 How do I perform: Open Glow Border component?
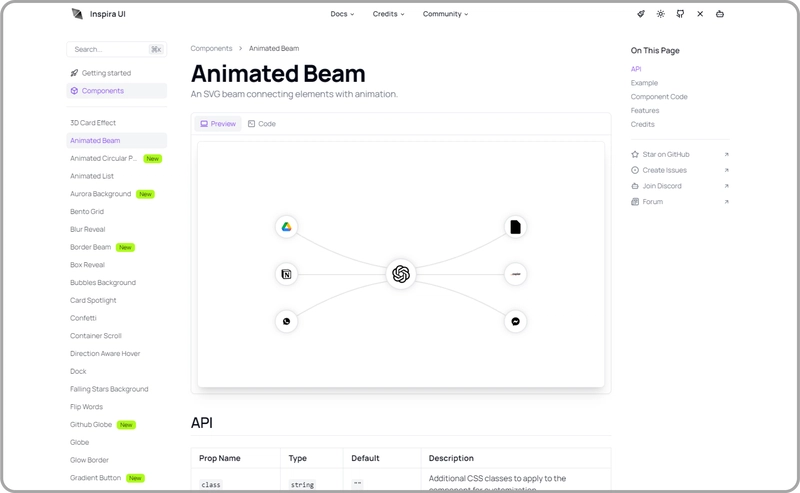pos(89,460)
